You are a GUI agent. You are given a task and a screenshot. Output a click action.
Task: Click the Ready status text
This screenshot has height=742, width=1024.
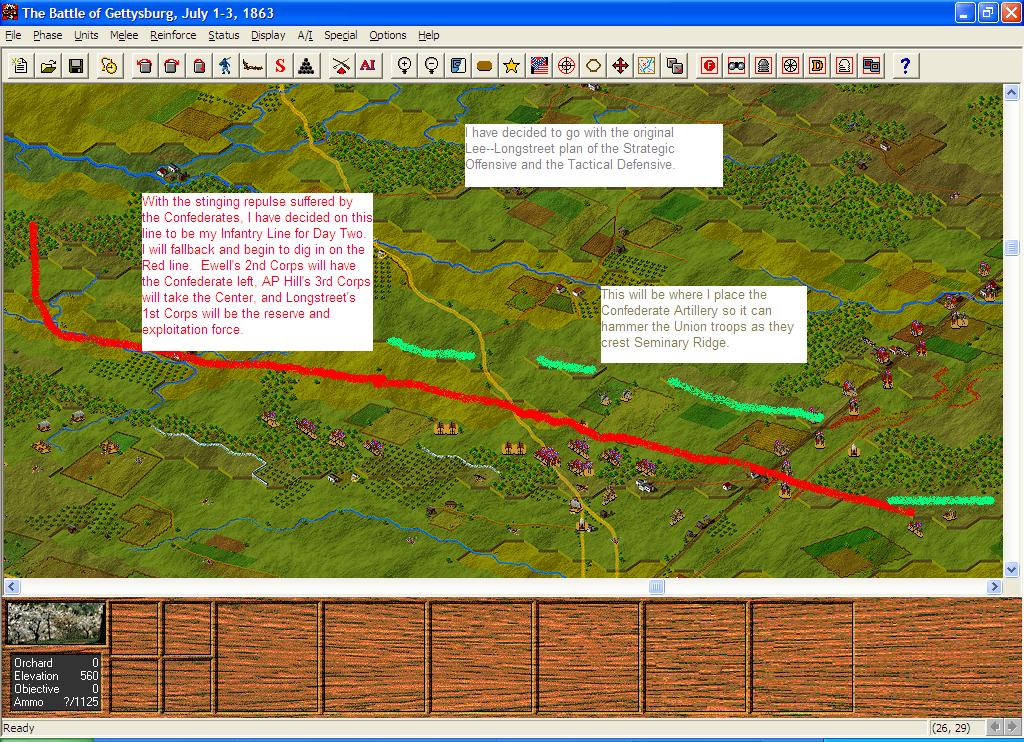19,728
